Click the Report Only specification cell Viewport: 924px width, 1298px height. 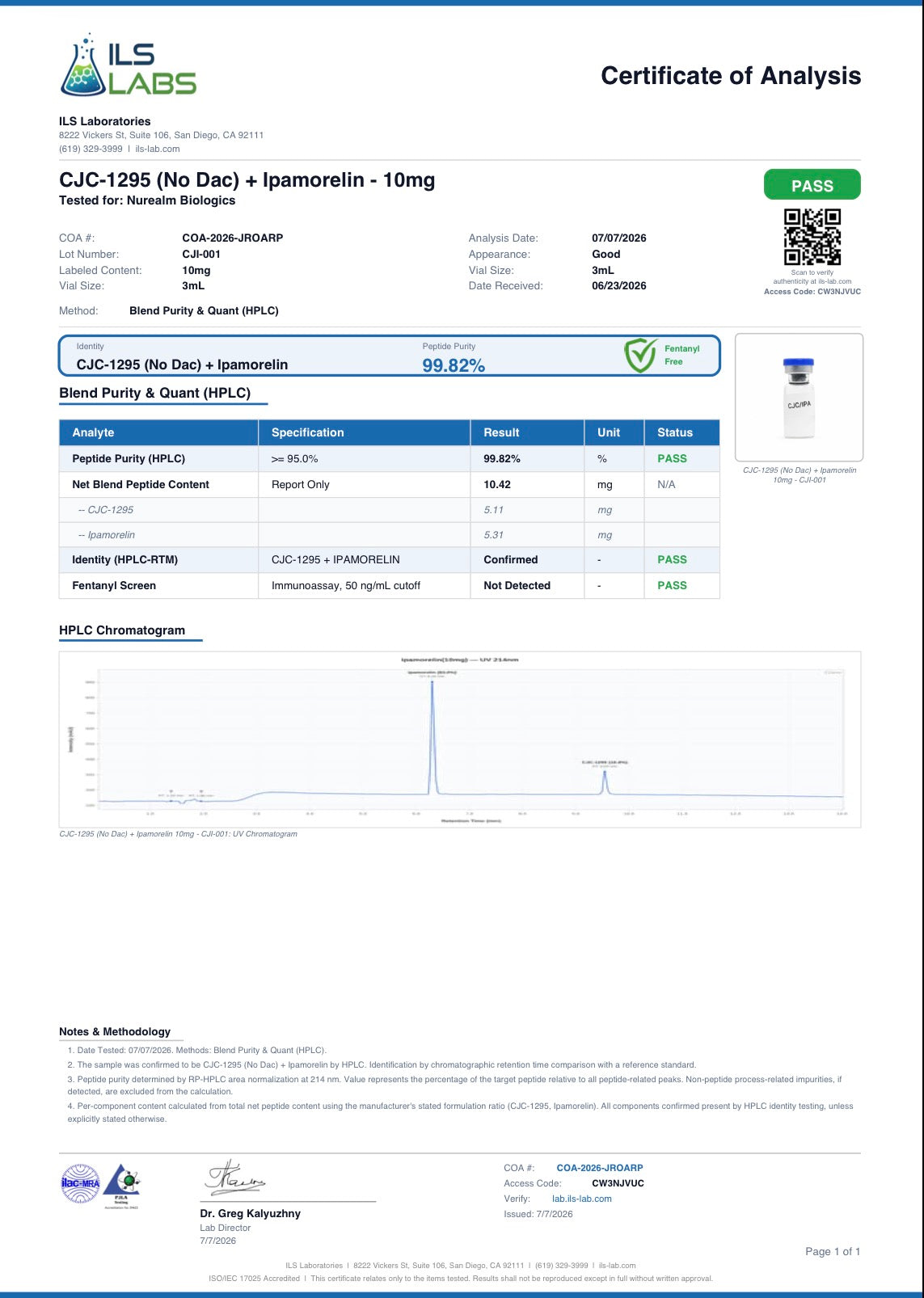click(365, 484)
